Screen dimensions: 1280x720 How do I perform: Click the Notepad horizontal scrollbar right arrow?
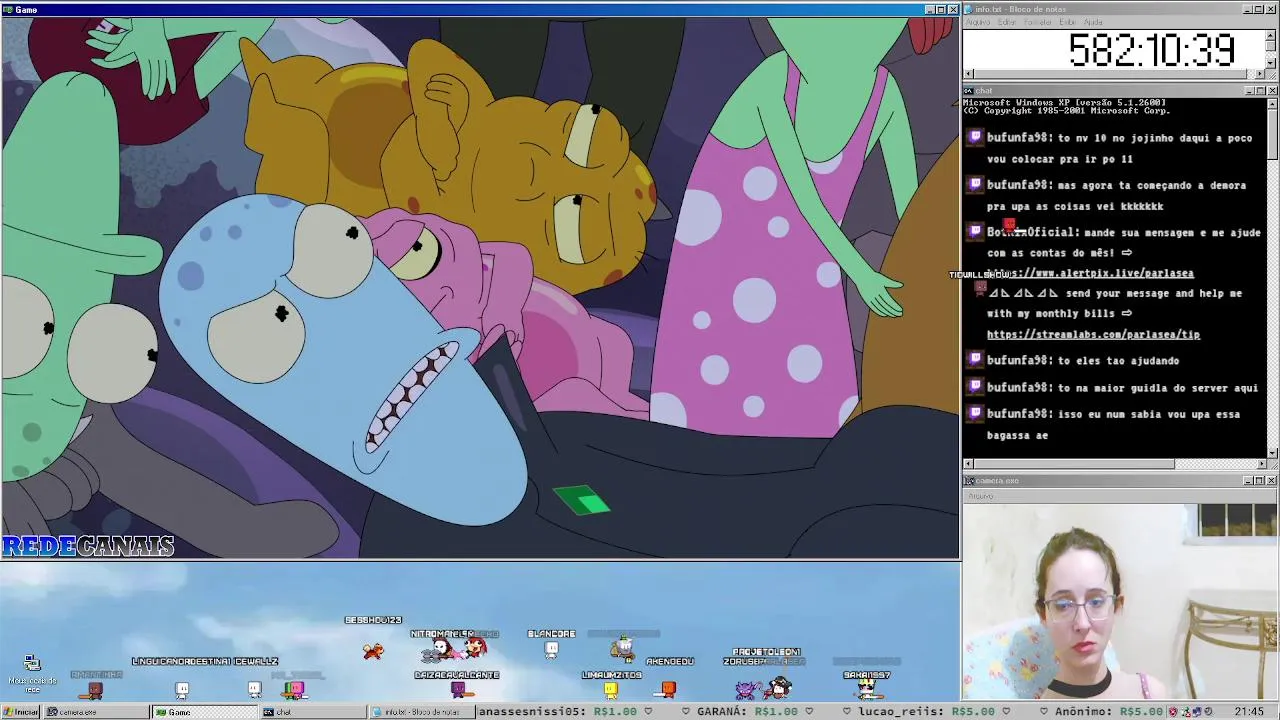1260,73
